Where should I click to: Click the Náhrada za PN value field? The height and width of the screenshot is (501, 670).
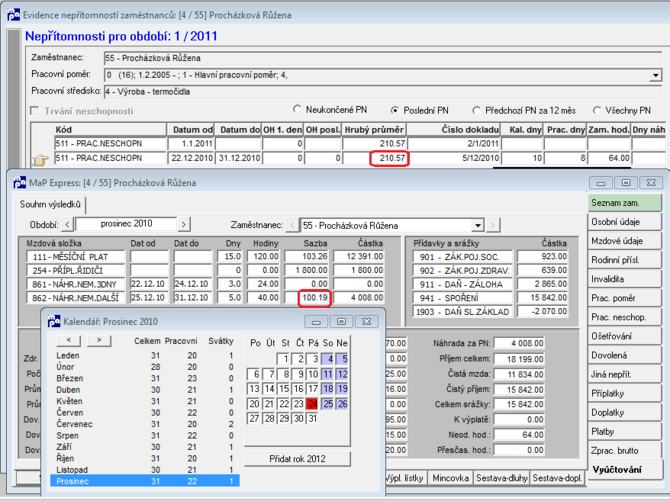519,343
